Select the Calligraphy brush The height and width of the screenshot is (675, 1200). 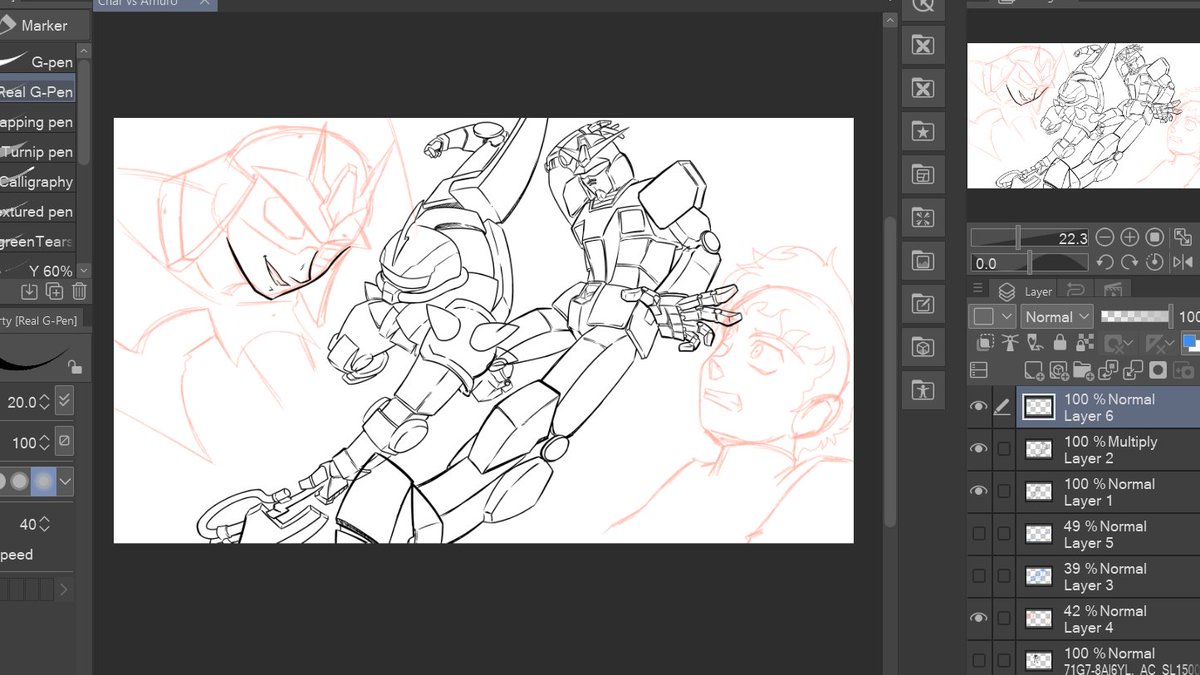pos(37,182)
